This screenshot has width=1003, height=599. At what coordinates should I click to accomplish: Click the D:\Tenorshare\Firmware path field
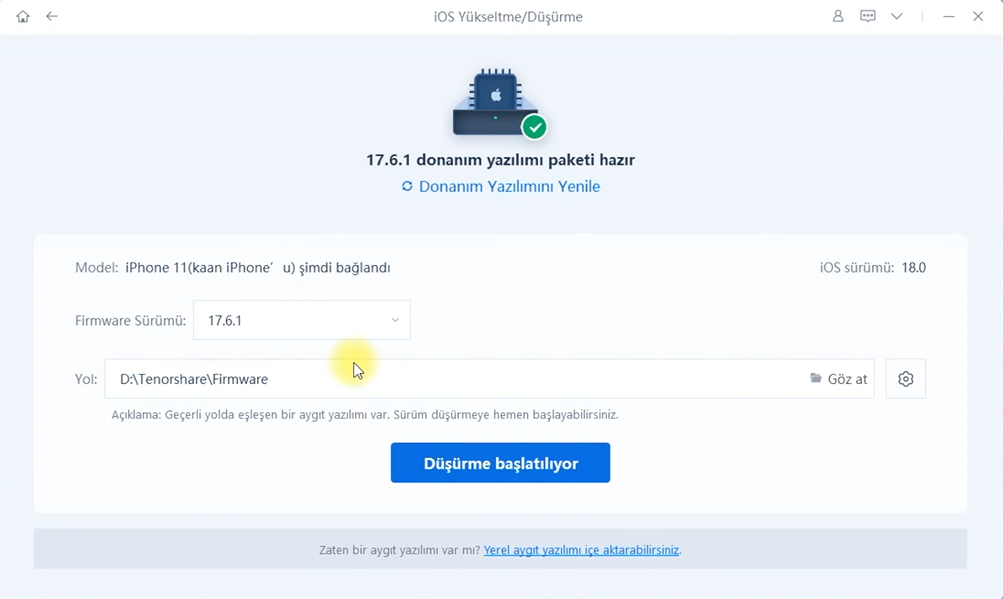[x=450, y=379]
